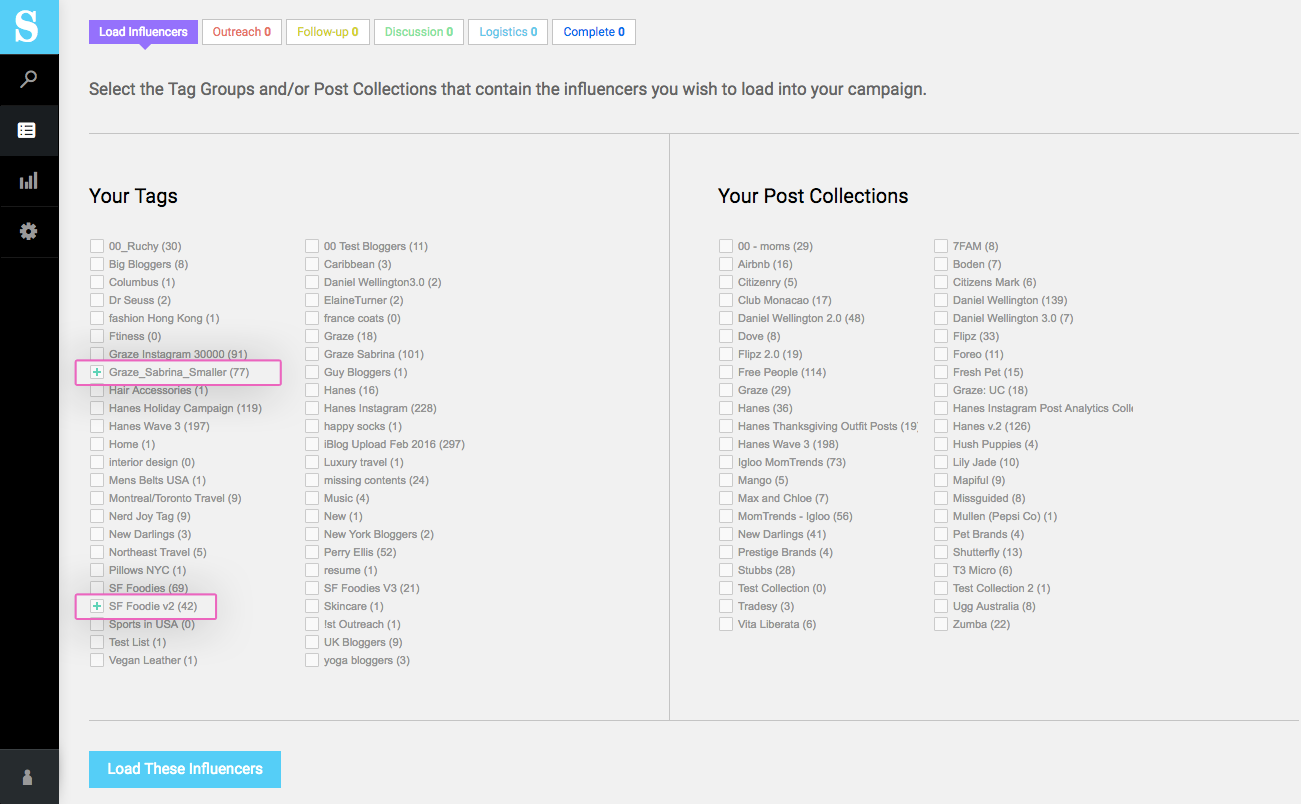The image size is (1301, 804).
Task: Check the 00 Test Bloggers checkbox
Action: pos(313,246)
